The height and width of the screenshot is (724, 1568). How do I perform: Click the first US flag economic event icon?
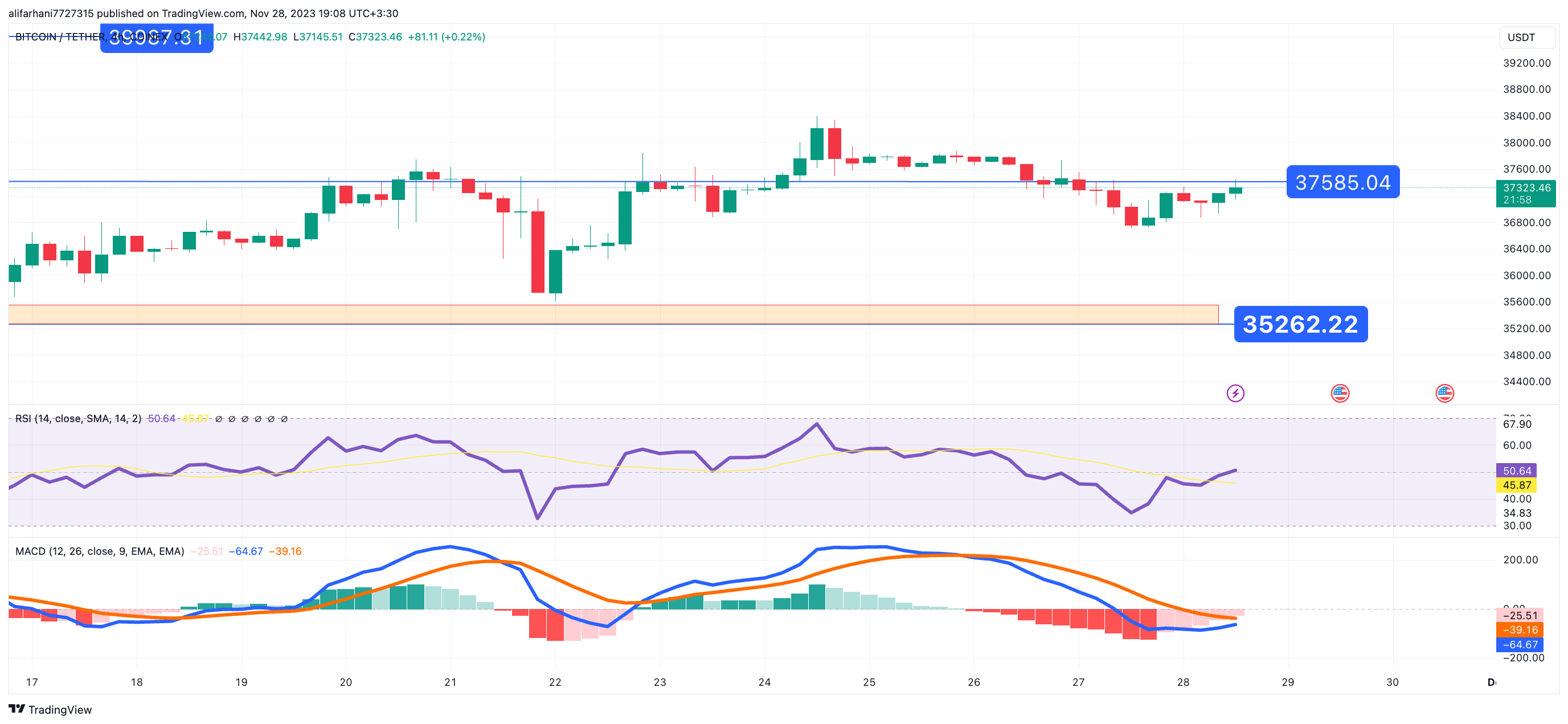(1340, 394)
